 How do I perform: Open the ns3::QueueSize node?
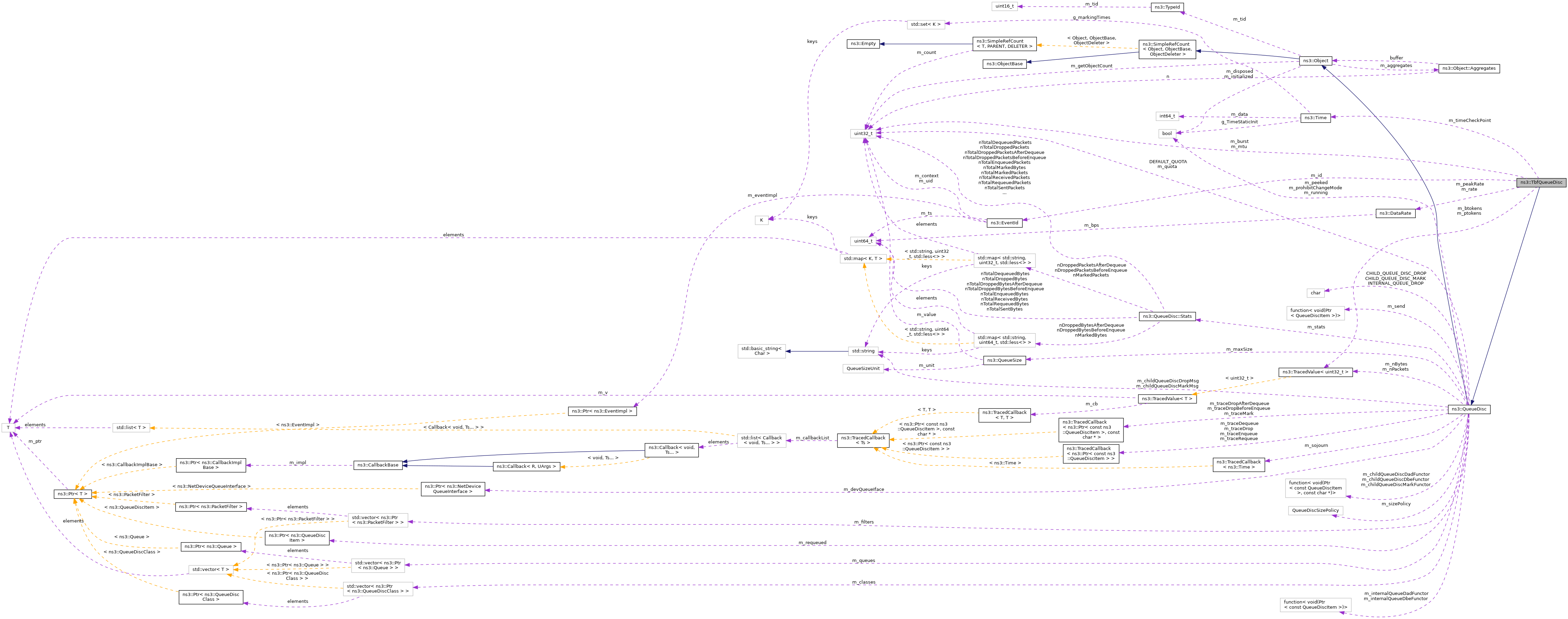1004,361
